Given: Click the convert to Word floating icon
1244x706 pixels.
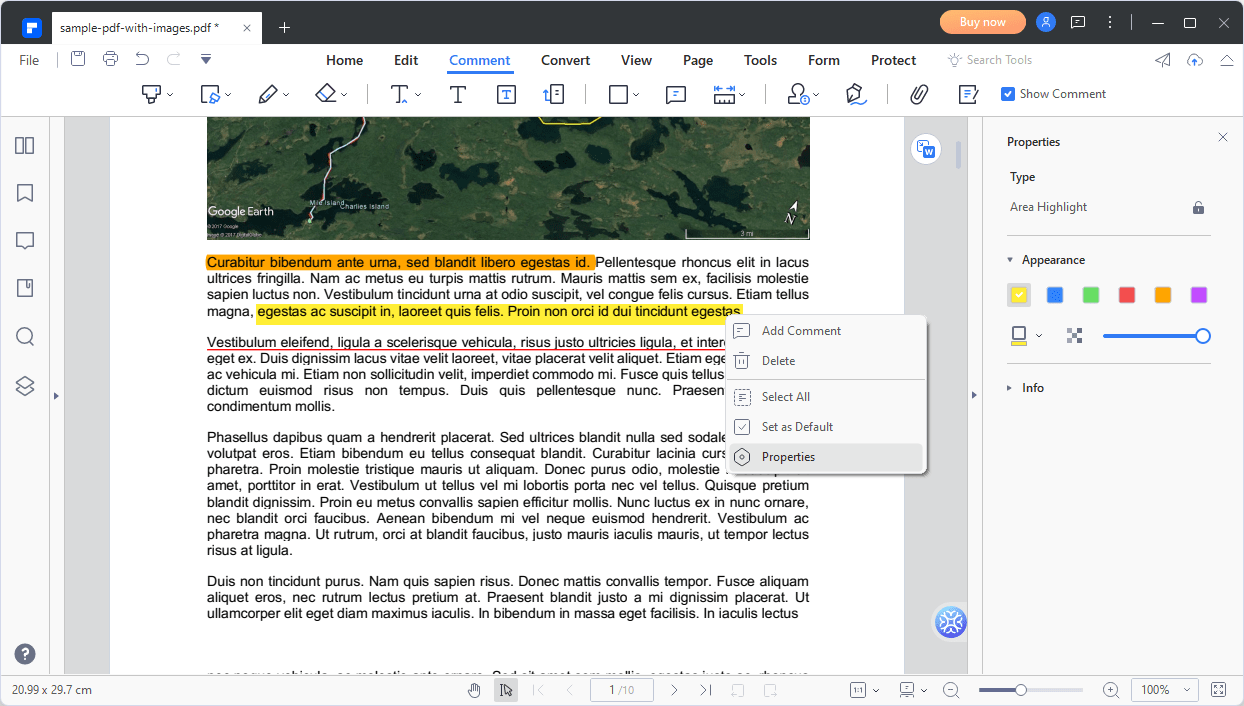Looking at the screenshot, I should [926, 150].
